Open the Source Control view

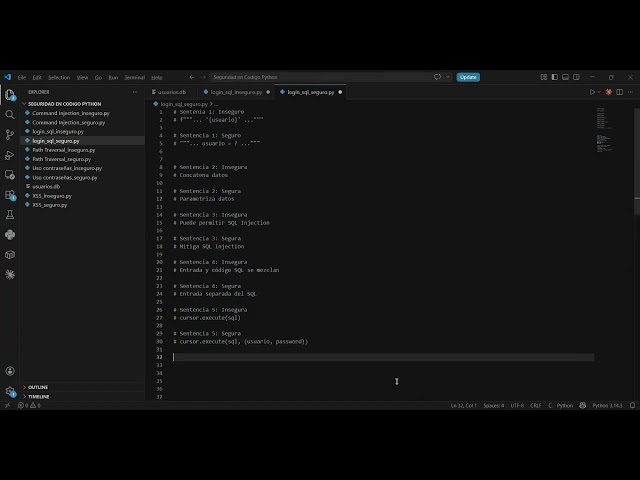[10, 135]
